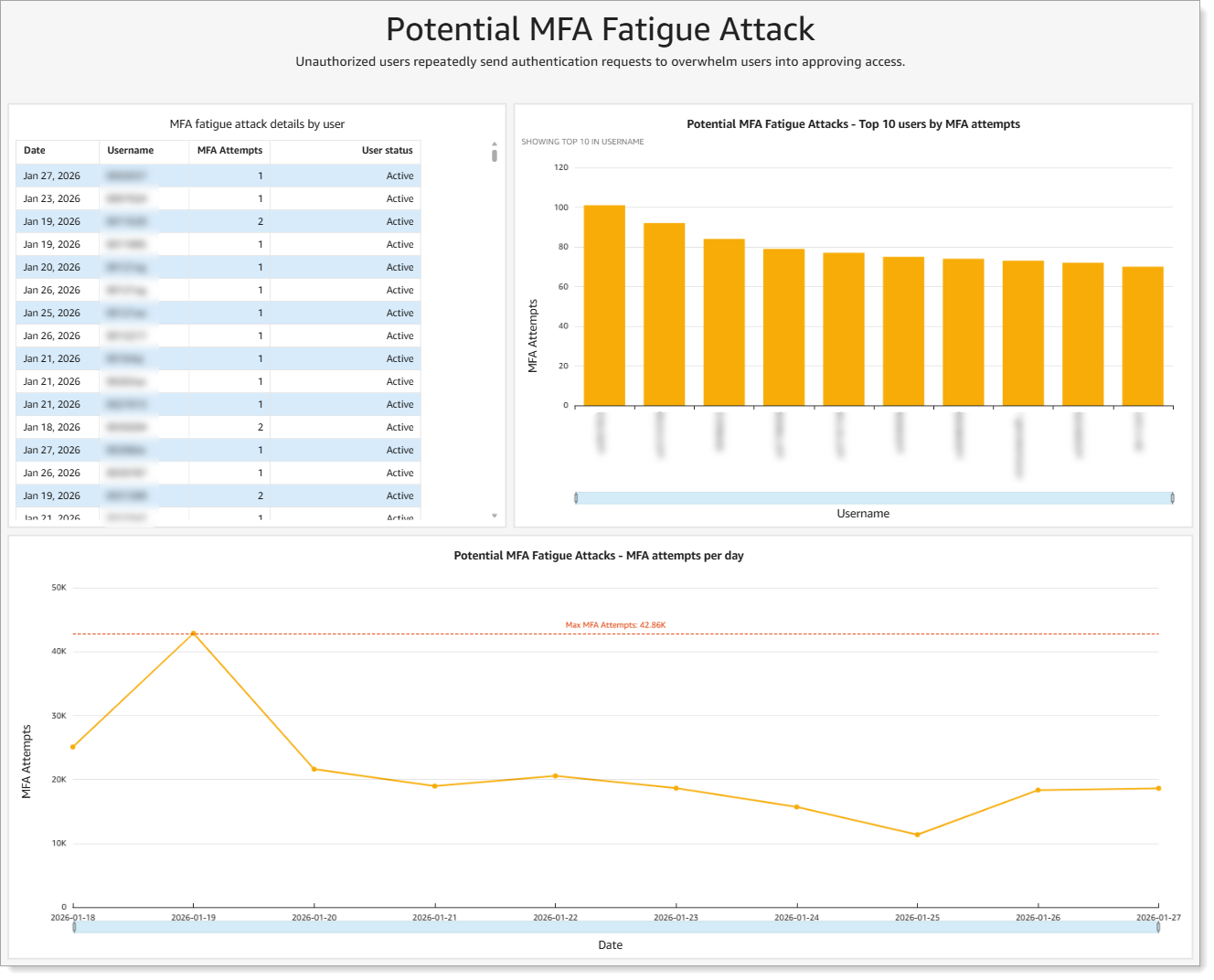The width and height of the screenshot is (1214, 980).
Task: Select the lowest point at 2026-01-25
Action: [x=916, y=834]
